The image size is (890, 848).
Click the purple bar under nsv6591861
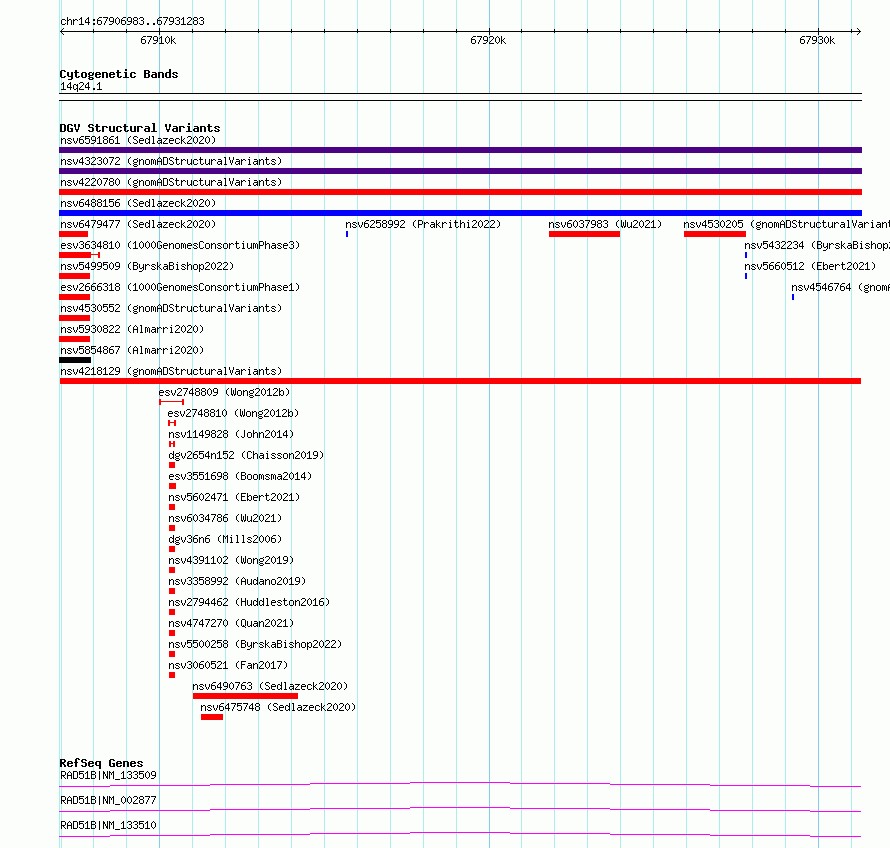click(460, 150)
